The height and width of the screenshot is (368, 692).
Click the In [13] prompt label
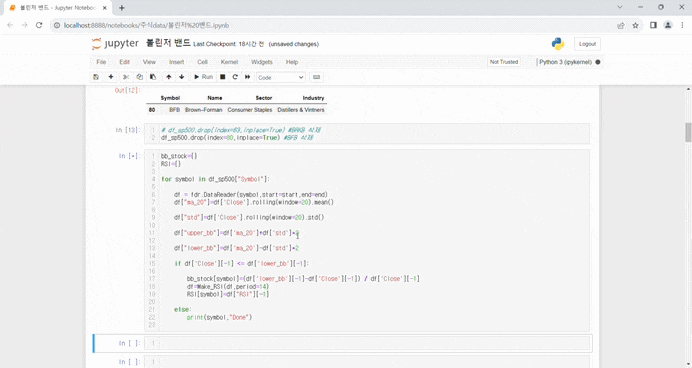coord(128,130)
